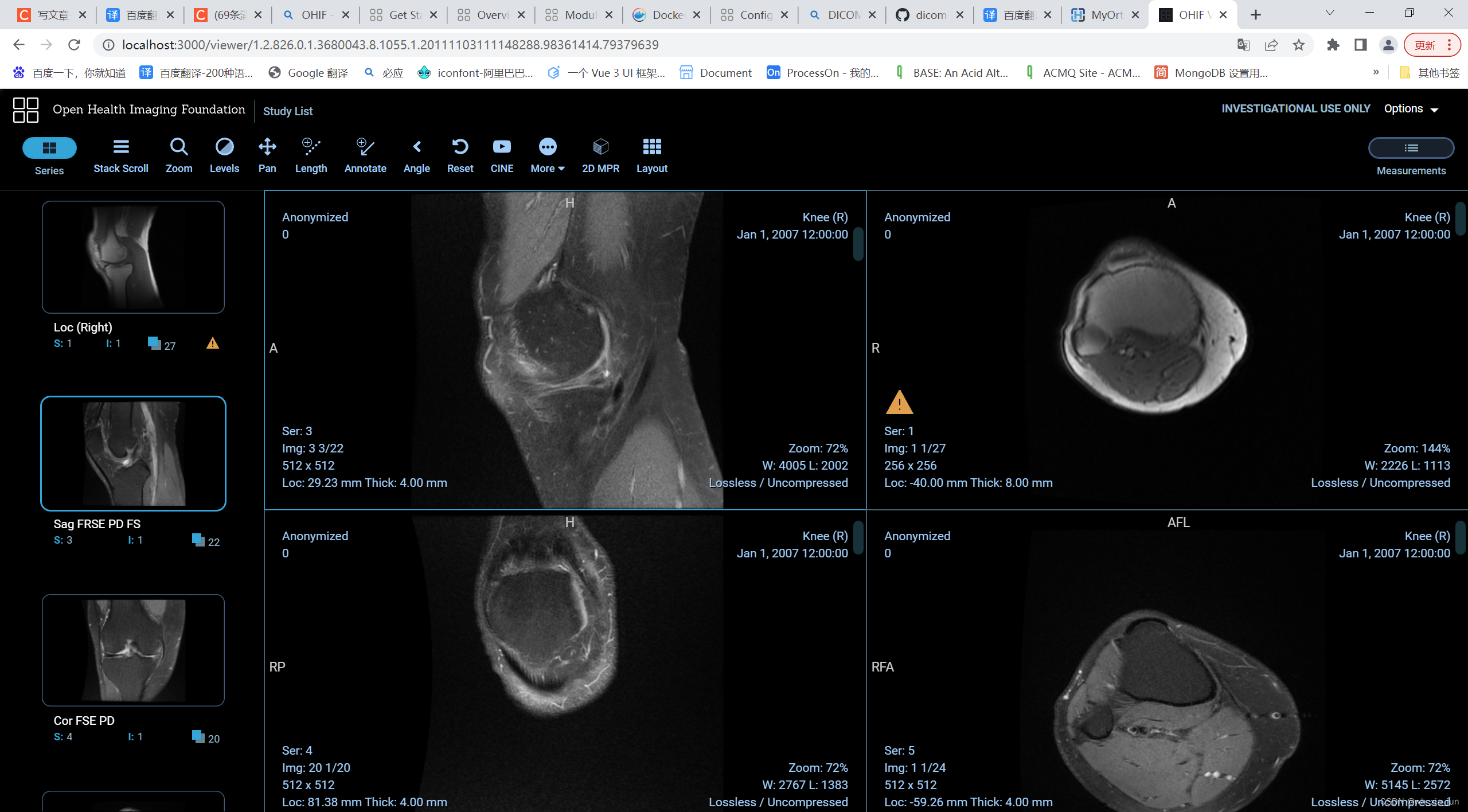Viewport: 1468px width, 812px height.
Task: Select the Length measurement tool
Action: pyautogui.click(x=310, y=154)
